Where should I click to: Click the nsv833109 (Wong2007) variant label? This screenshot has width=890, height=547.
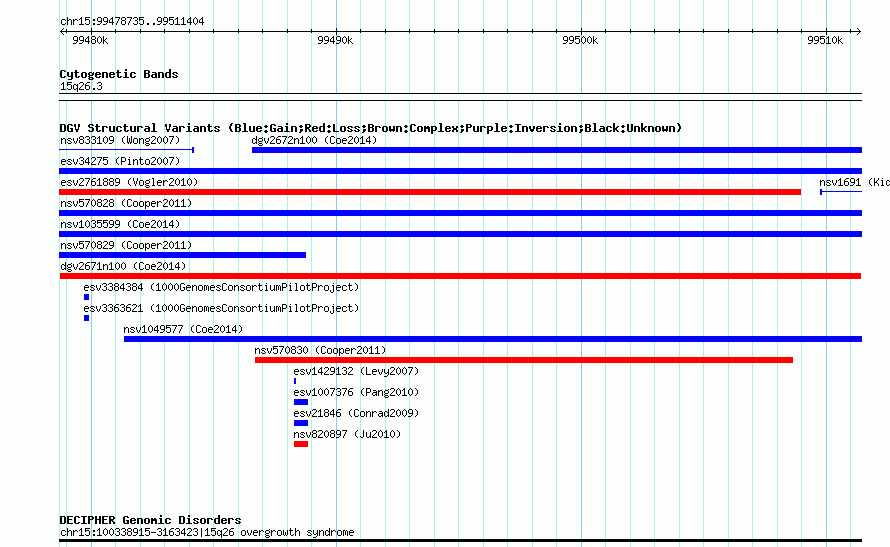(x=120, y=140)
